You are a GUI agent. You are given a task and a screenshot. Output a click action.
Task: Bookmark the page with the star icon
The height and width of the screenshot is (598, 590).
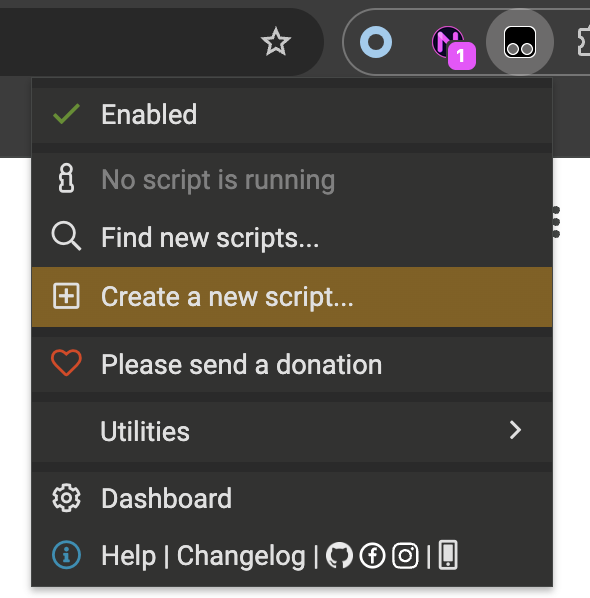[x=276, y=42]
